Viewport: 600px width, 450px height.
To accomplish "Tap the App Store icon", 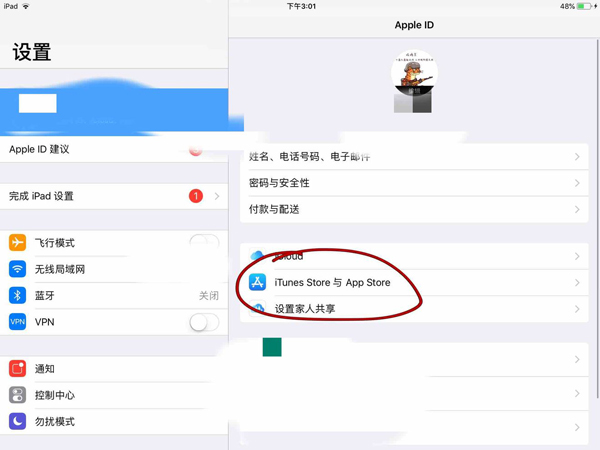I will [x=258, y=282].
